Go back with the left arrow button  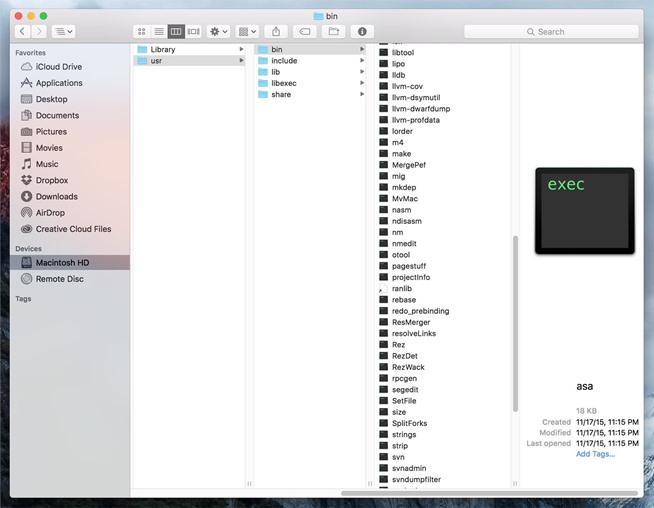[x=22, y=32]
